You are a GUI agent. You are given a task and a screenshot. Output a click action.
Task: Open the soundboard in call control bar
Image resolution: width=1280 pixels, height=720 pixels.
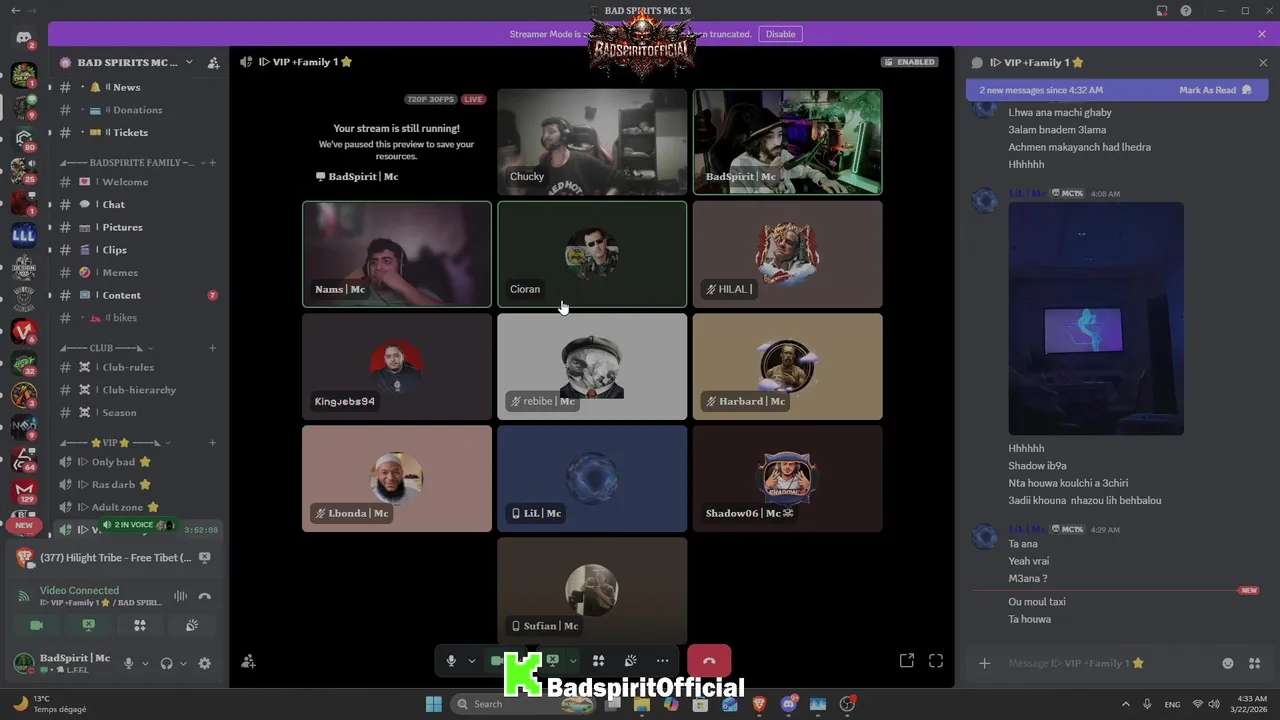point(630,661)
